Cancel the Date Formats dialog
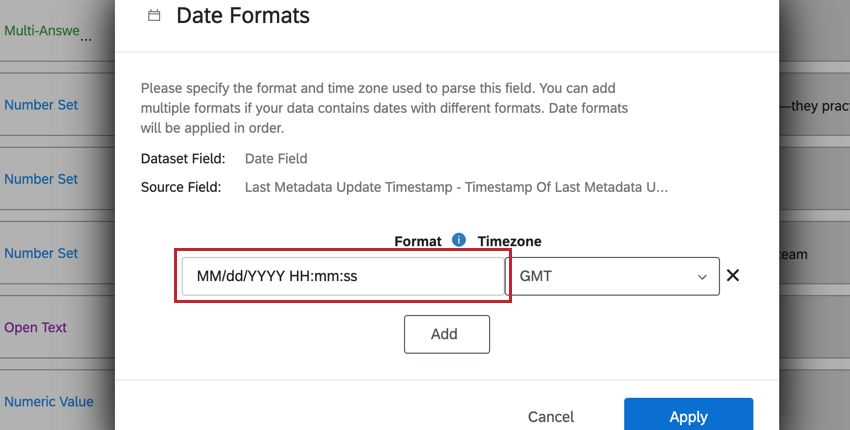 click(x=551, y=416)
